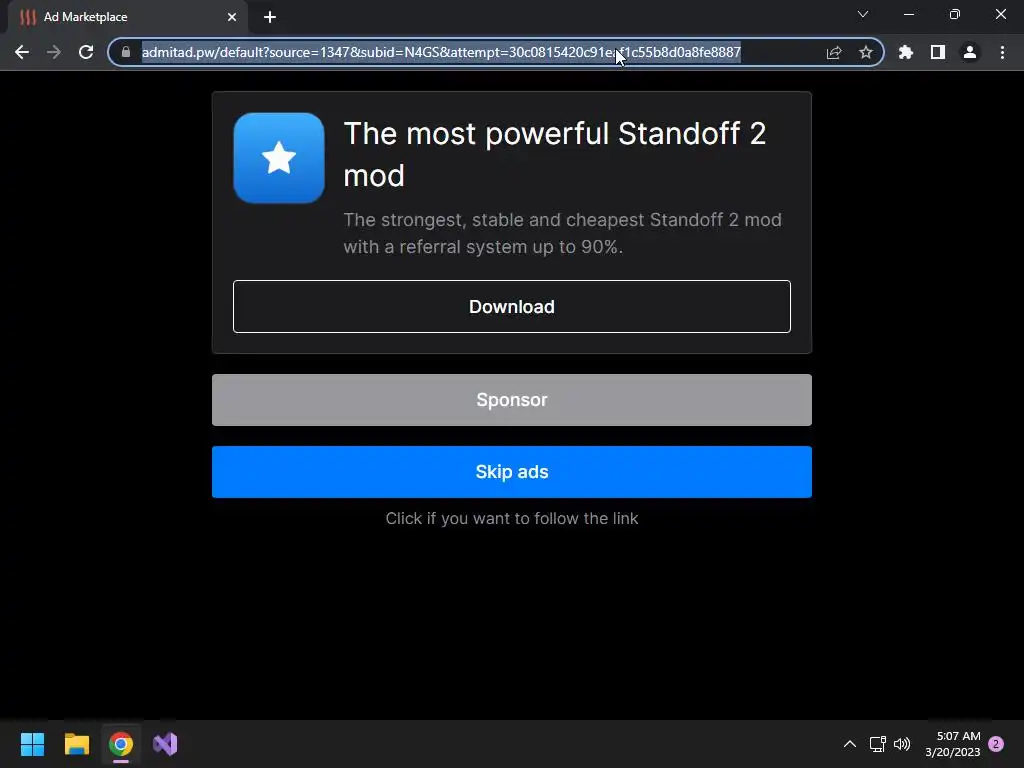
Task: Minimize the Chrome window
Action: click(x=908, y=14)
